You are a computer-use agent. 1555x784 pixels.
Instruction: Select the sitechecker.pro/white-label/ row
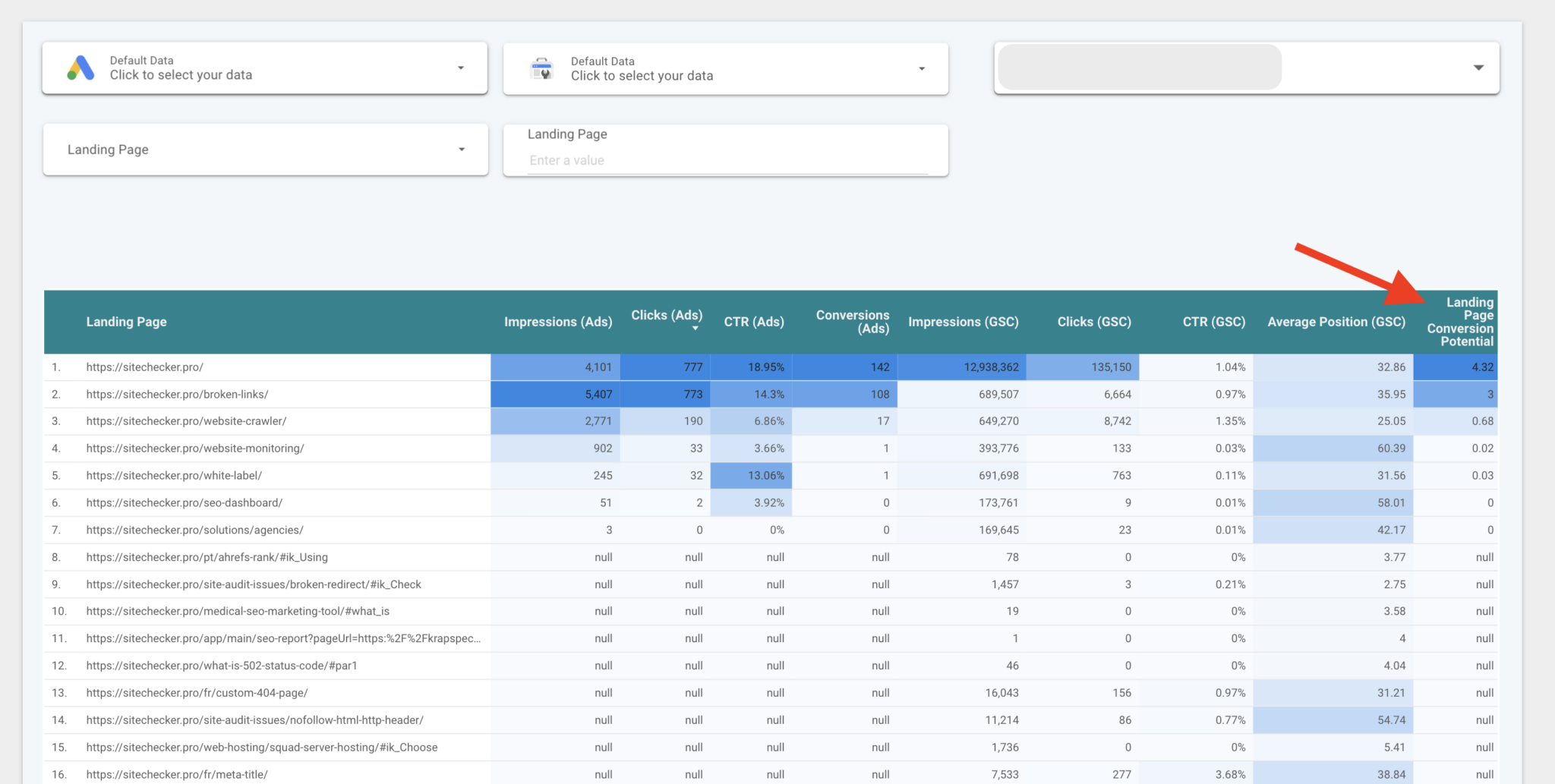pos(771,476)
